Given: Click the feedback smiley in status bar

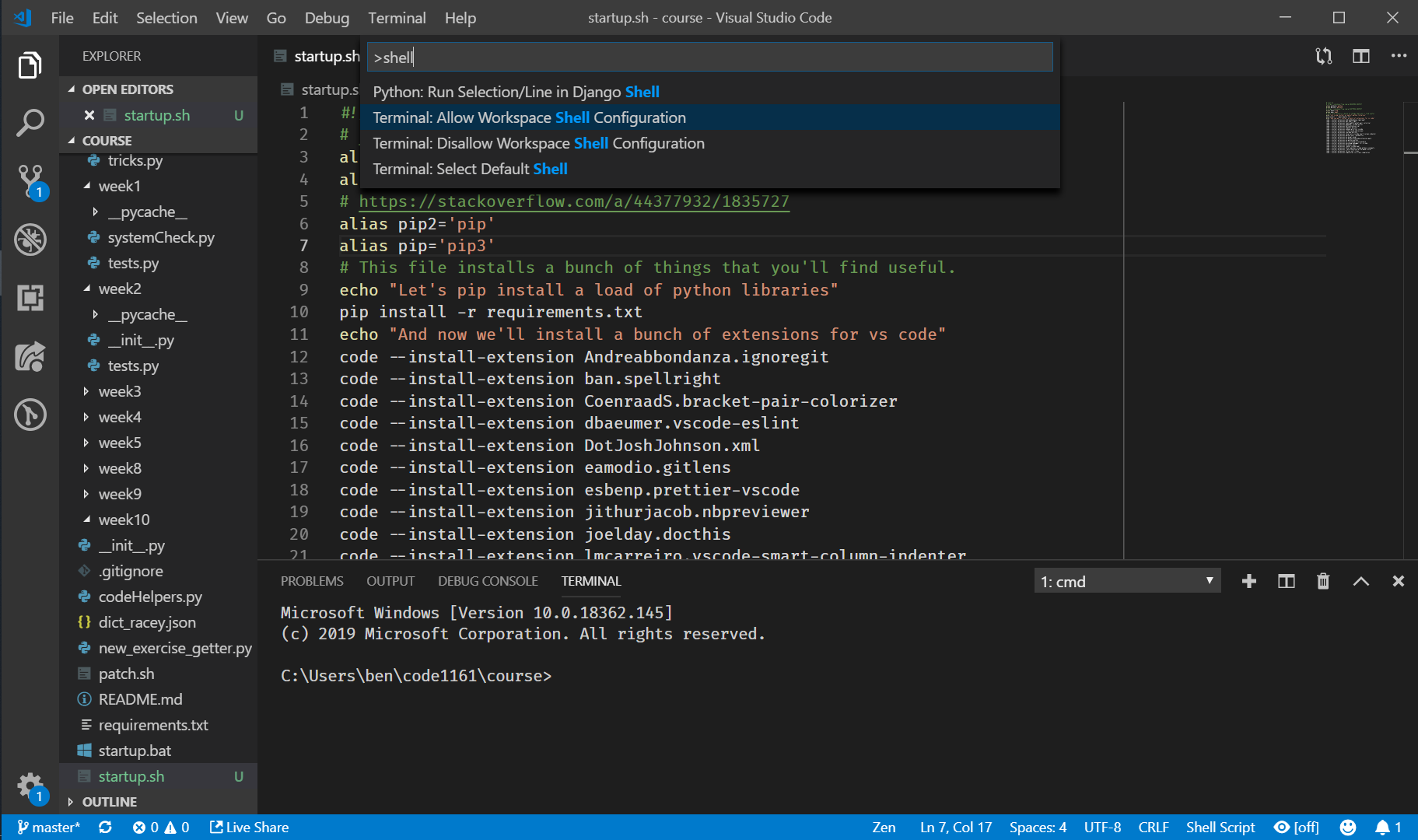Looking at the screenshot, I should pos(1348,827).
